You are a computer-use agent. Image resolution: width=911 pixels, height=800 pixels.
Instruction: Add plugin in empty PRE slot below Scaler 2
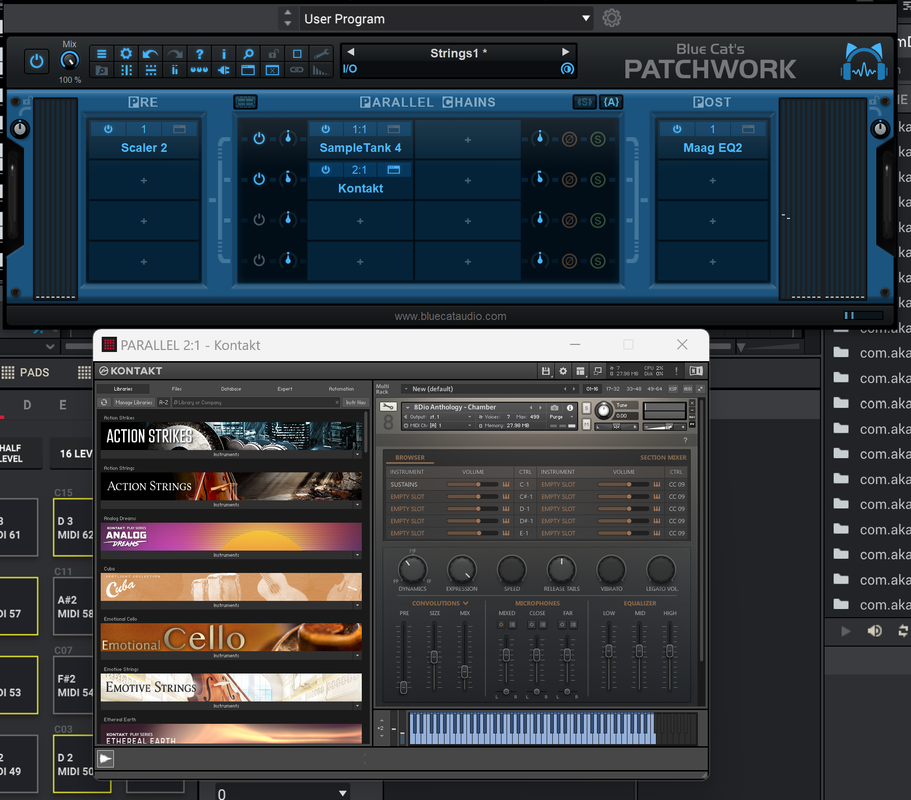click(x=144, y=181)
